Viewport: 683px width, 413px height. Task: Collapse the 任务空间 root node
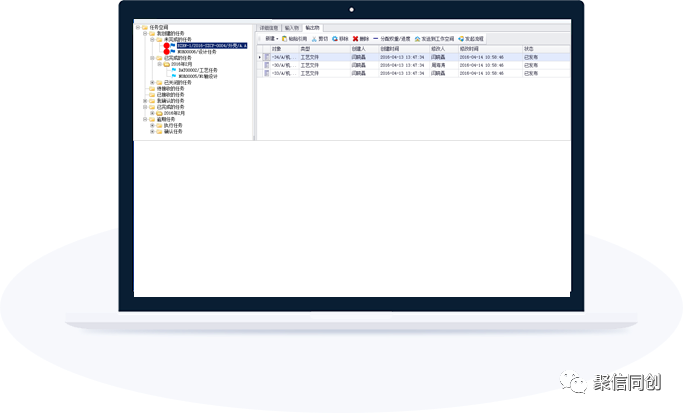click(x=138, y=27)
